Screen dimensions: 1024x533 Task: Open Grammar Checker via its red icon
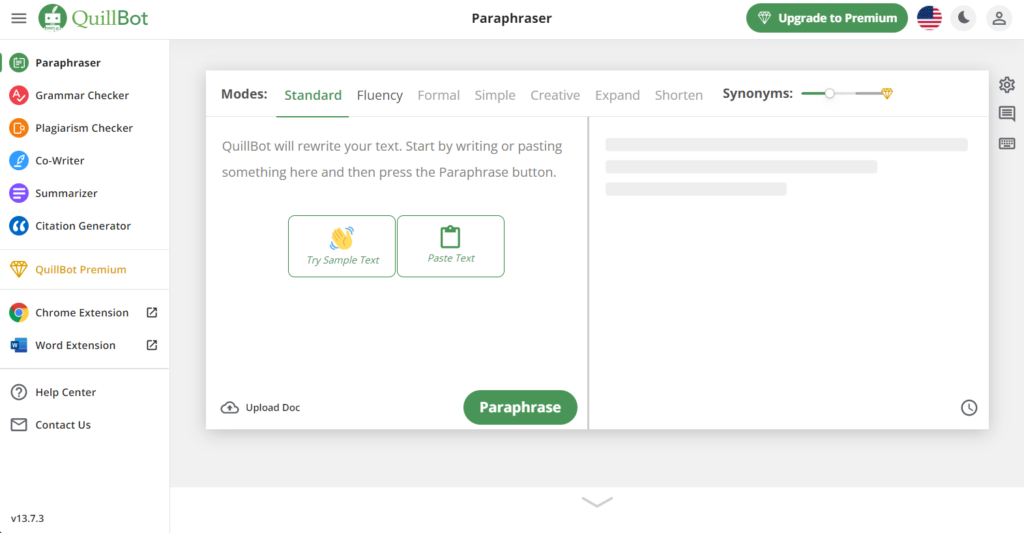pos(19,95)
